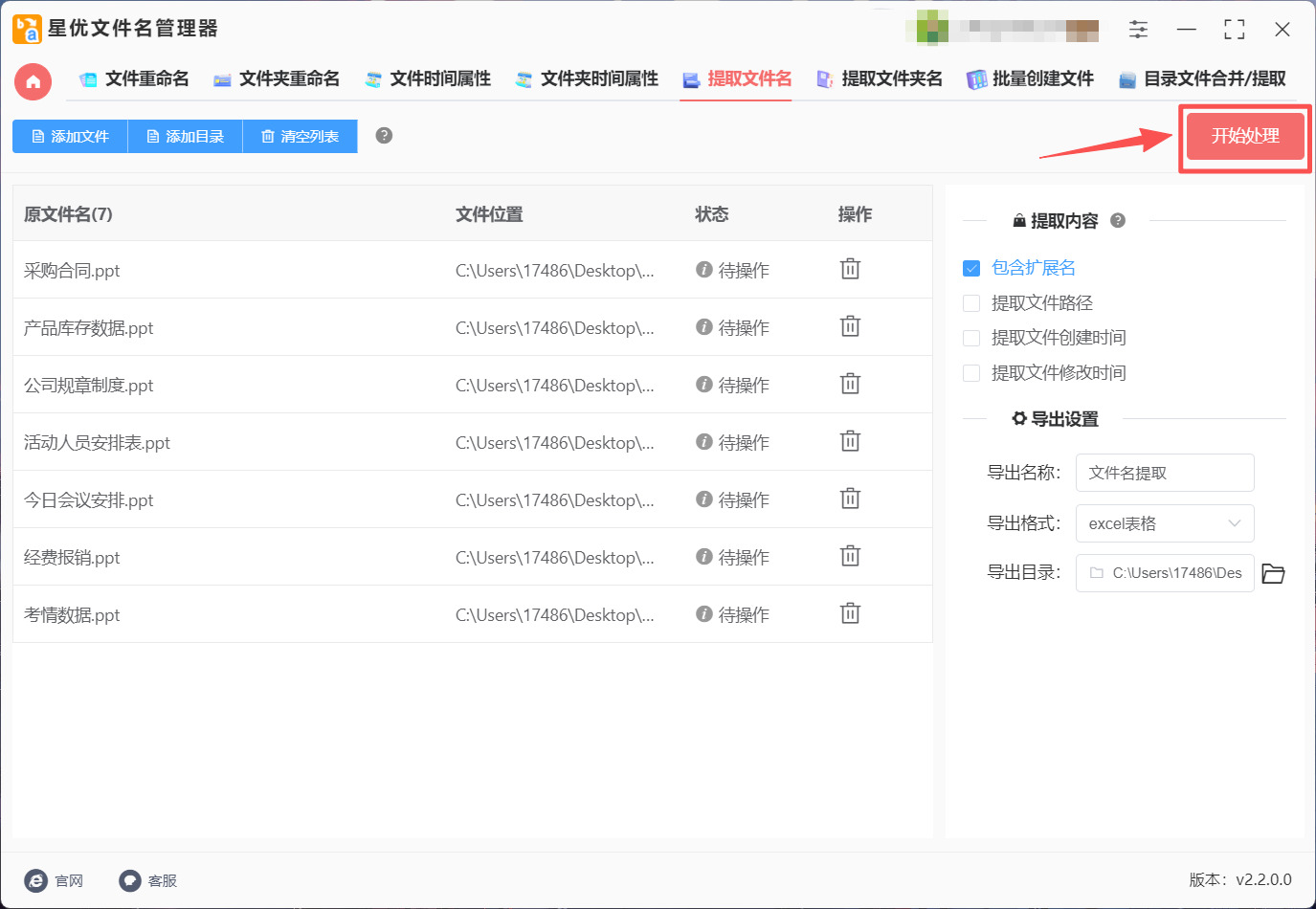Click the status info icon for 活动人员安排表.ppt
The image size is (1316, 909).
pos(704,442)
